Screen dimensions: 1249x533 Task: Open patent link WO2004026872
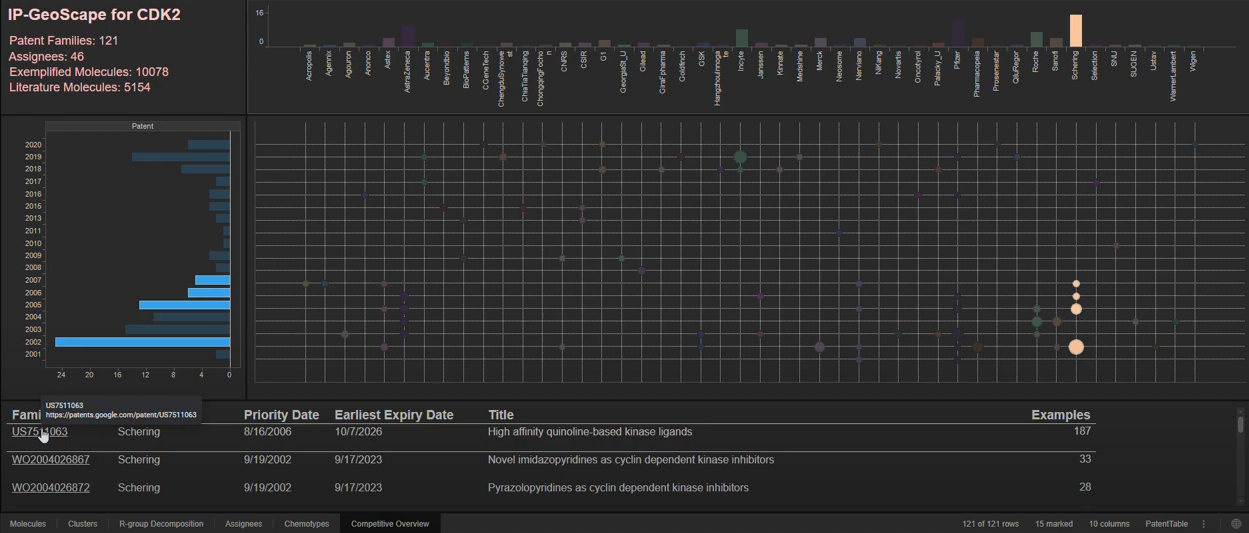[51, 488]
